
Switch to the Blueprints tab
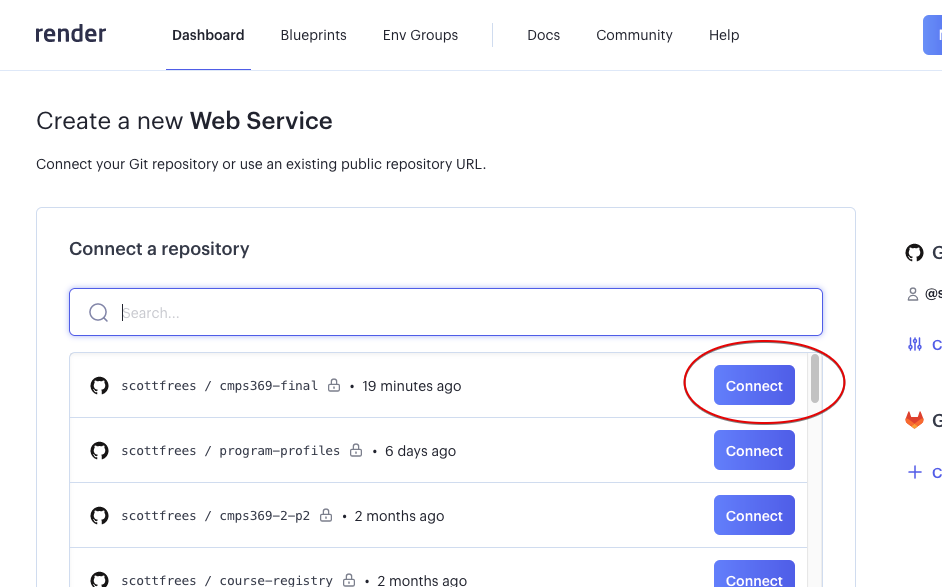coord(313,35)
